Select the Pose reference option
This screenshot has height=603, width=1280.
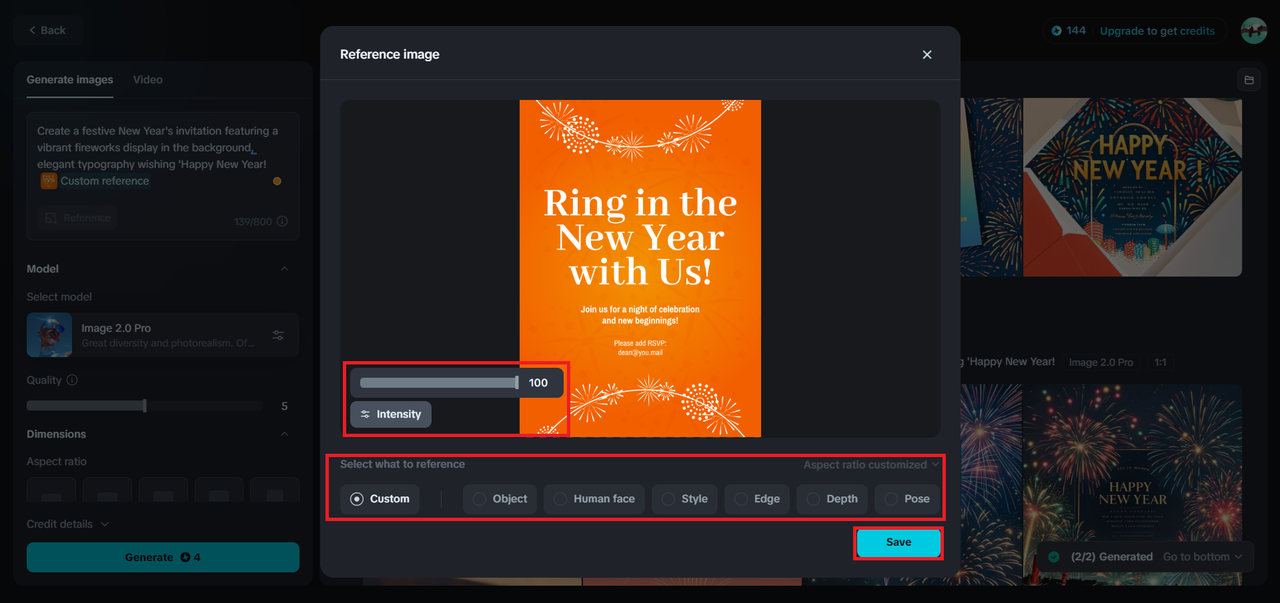pos(906,499)
